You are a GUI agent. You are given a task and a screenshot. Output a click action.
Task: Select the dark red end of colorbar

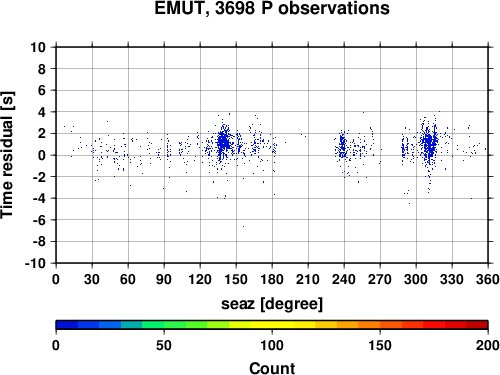pos(477,325)
